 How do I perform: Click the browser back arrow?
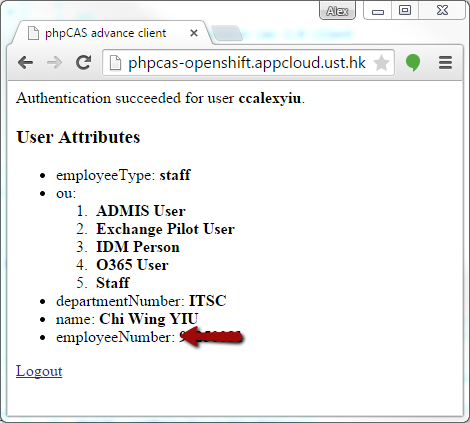(x=25, y=62)
